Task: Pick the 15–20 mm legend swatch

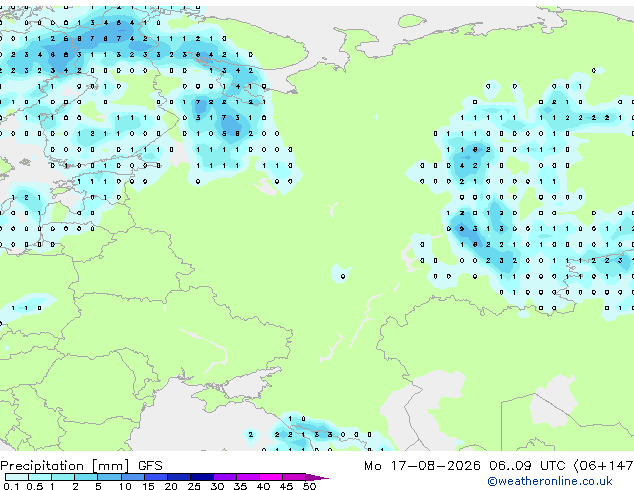Action: 155,477
